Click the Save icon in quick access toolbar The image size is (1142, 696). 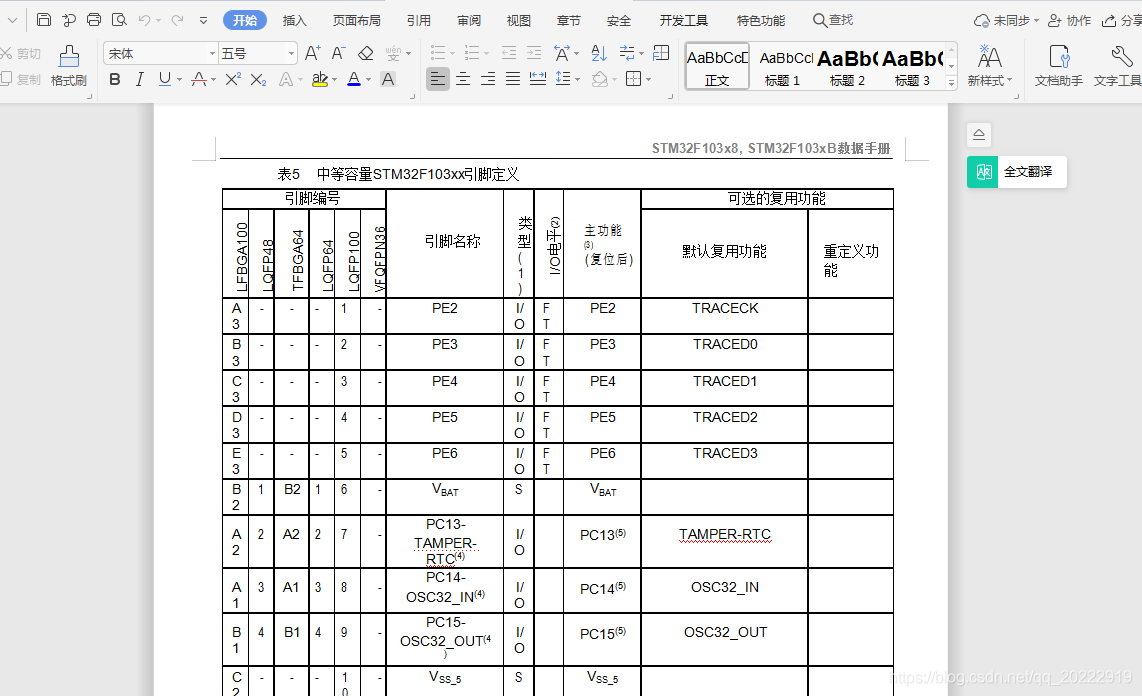[x=44, y=20]
